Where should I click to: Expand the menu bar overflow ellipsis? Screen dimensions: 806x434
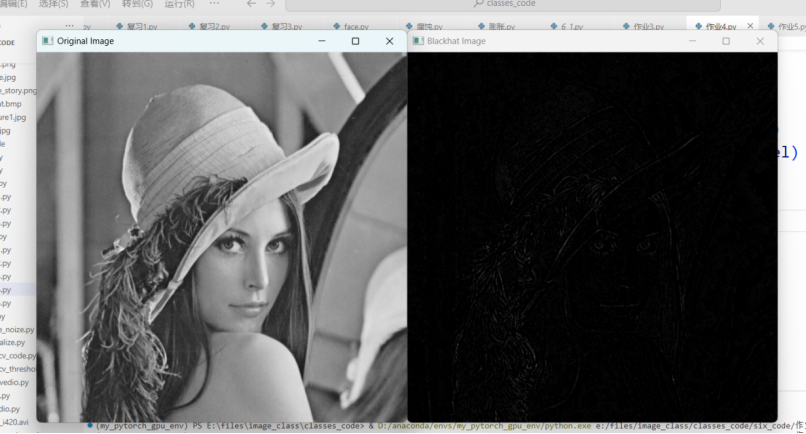[x=214, y=3]
